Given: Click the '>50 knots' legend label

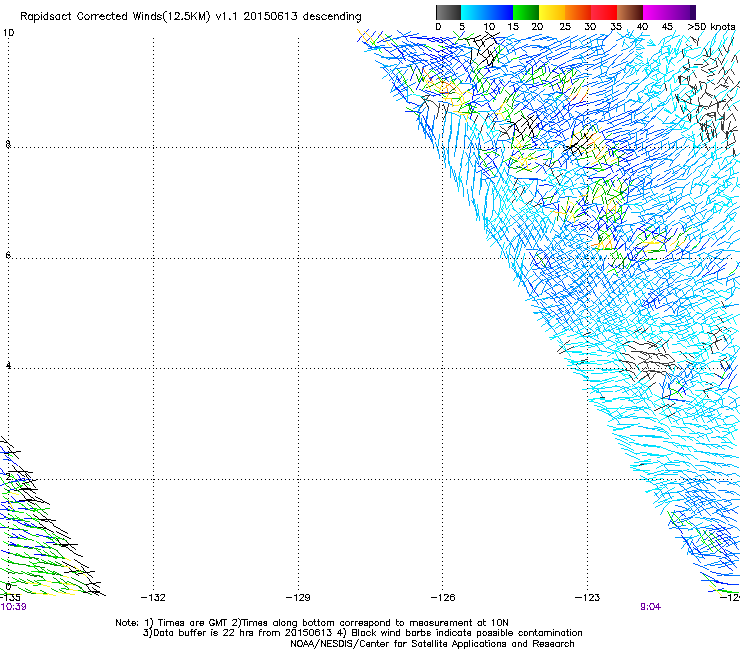Looking at the screenshot, I should 711,27.
